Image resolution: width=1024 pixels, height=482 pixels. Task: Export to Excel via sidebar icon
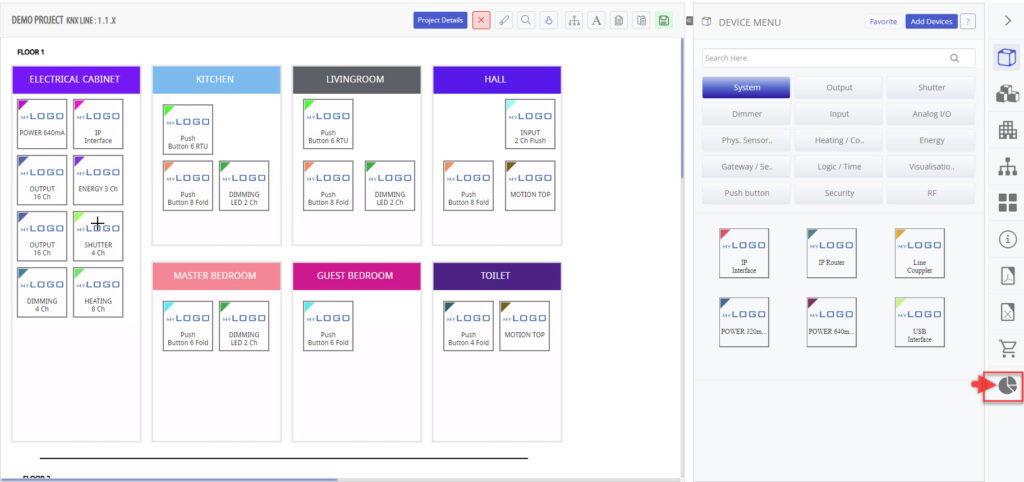click(x=1008, y=312)
